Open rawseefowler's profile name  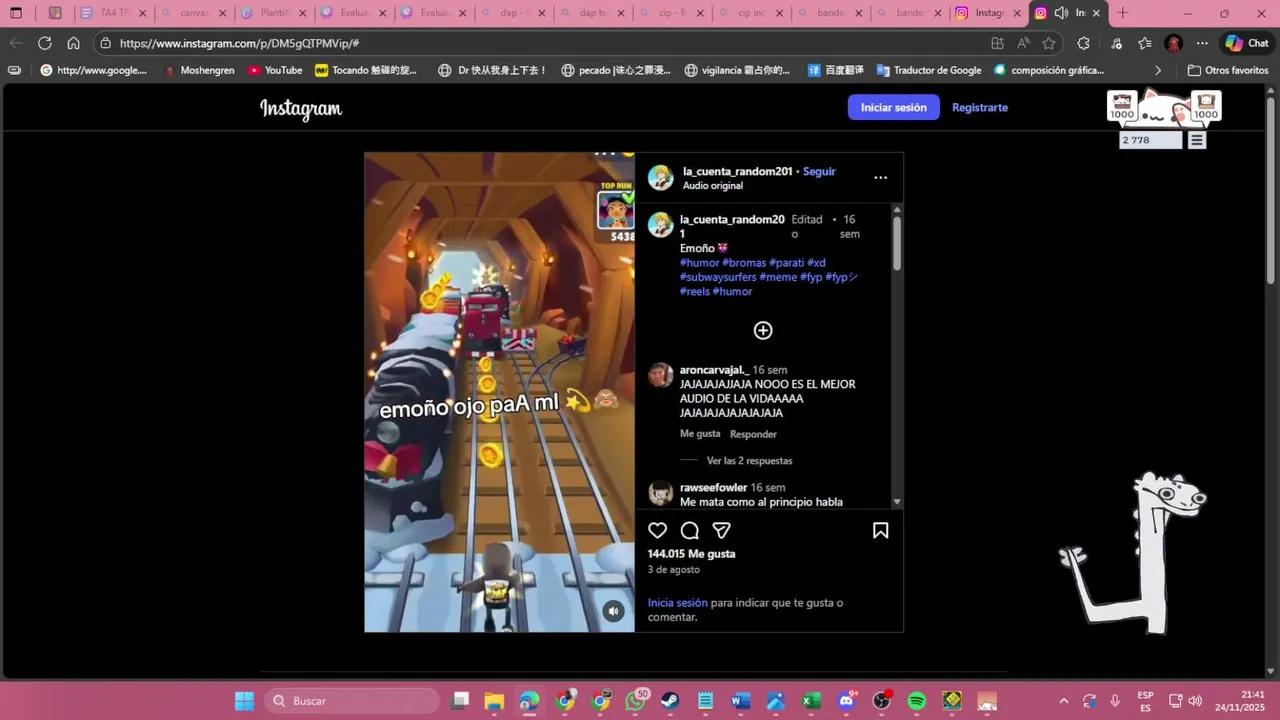[x=713, y=487]
